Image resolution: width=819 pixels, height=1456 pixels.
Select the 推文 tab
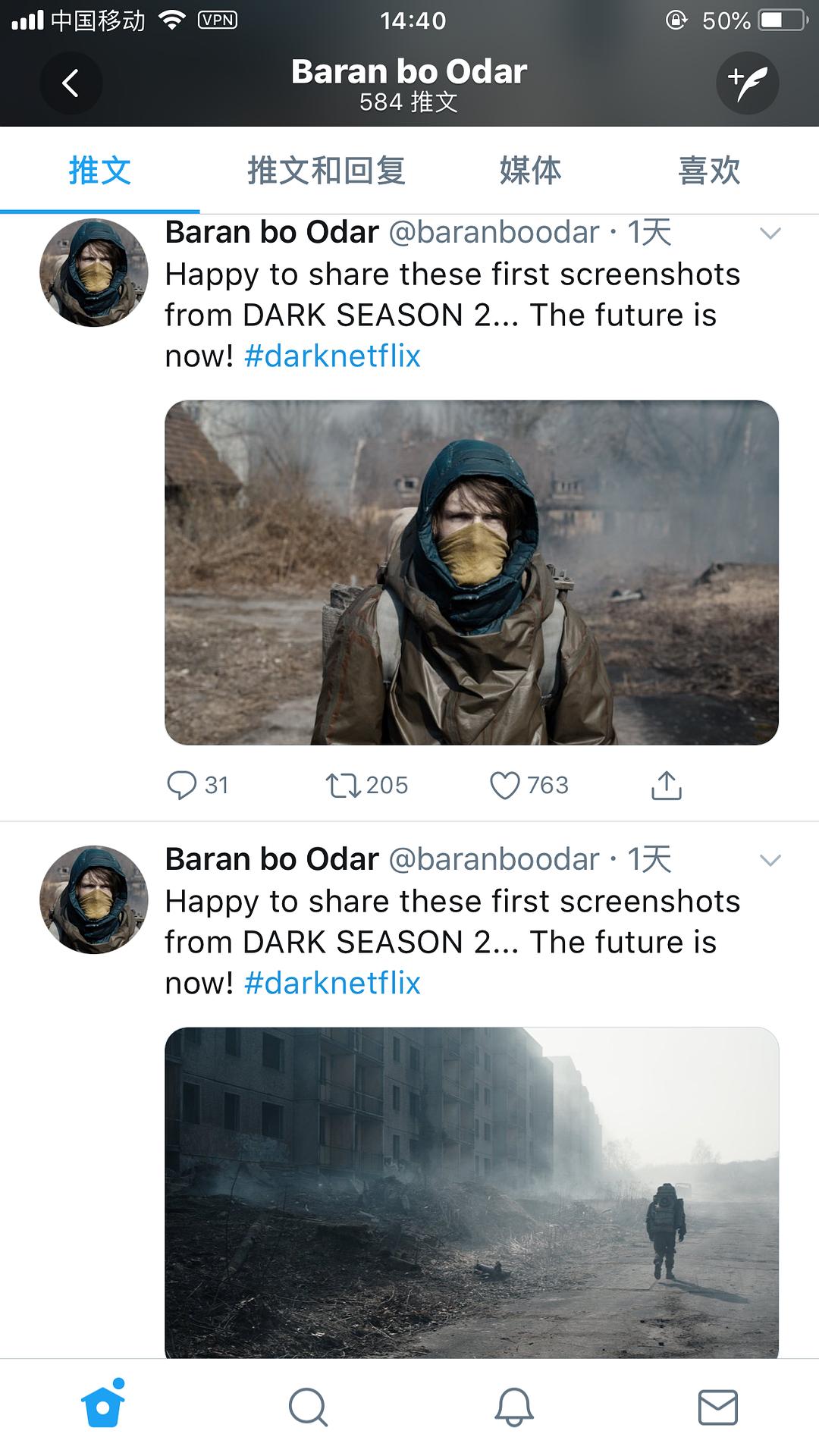coord(100,171)
